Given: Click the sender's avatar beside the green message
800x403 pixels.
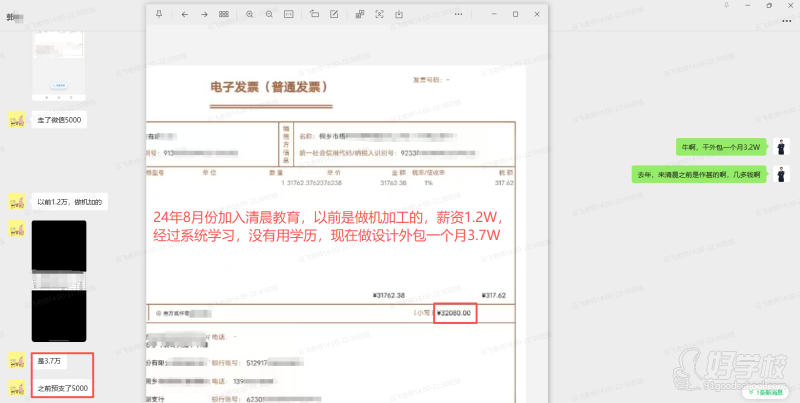Looking at the screenshot, I should [x=783, y=146].
